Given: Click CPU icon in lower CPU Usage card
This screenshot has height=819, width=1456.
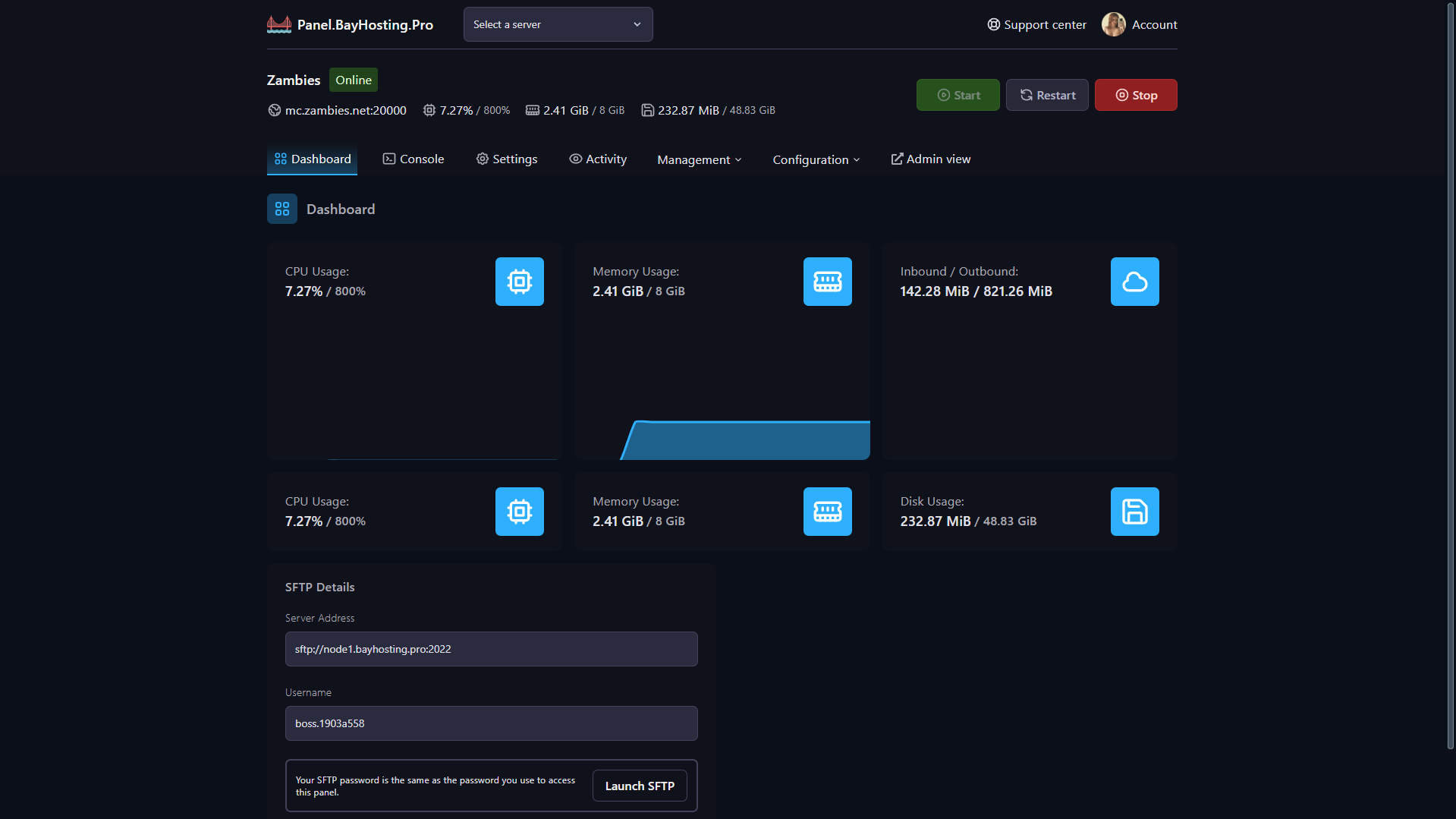Looking at the screenshot, I should pos(520,512).
